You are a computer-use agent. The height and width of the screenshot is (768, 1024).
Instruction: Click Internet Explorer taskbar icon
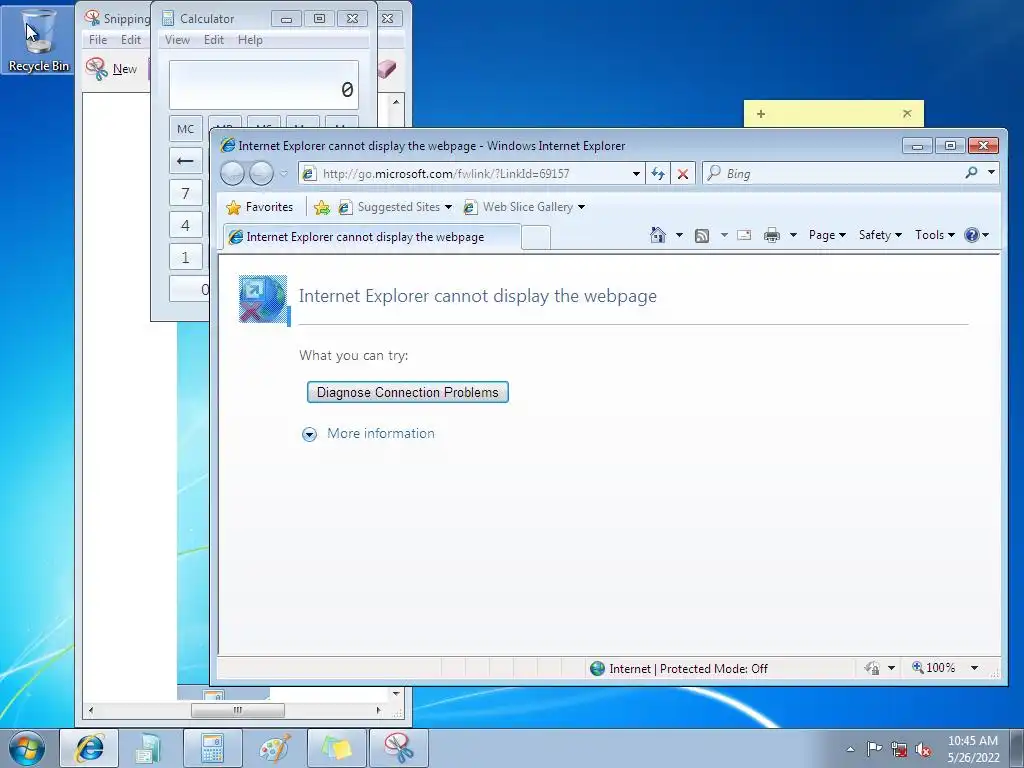(89, 748)
